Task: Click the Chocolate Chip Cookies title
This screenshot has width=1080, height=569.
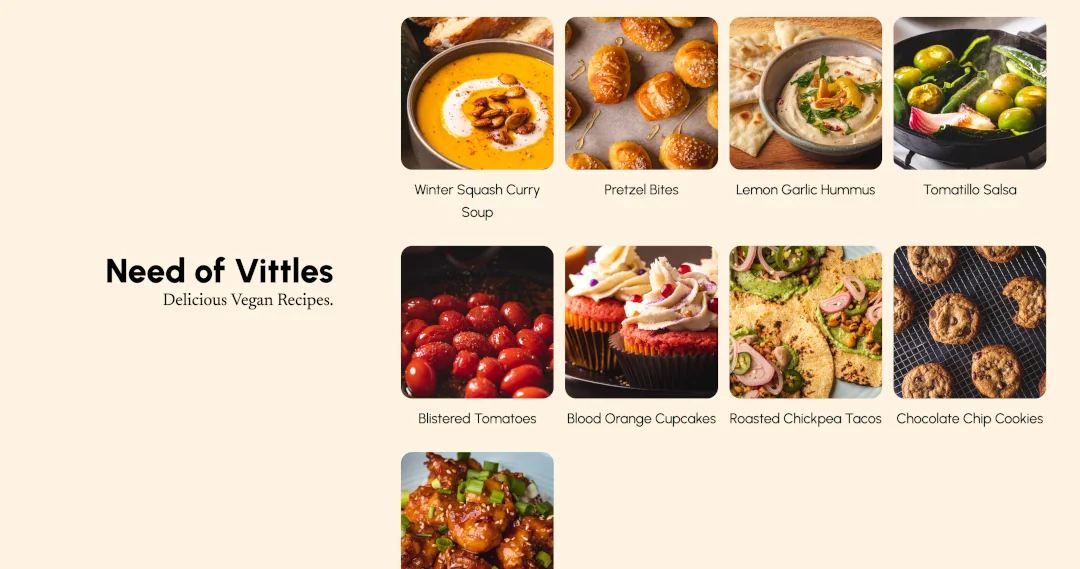Action: (x=970, y=418)
